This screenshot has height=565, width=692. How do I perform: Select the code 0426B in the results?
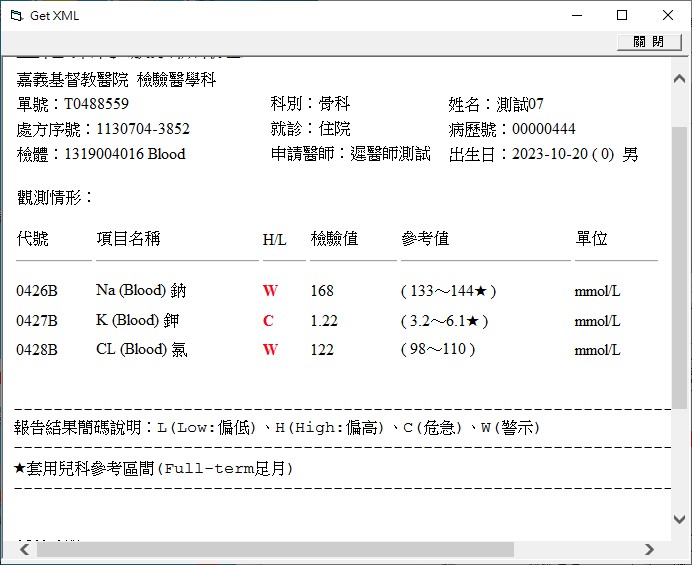(x=37, y=291)
